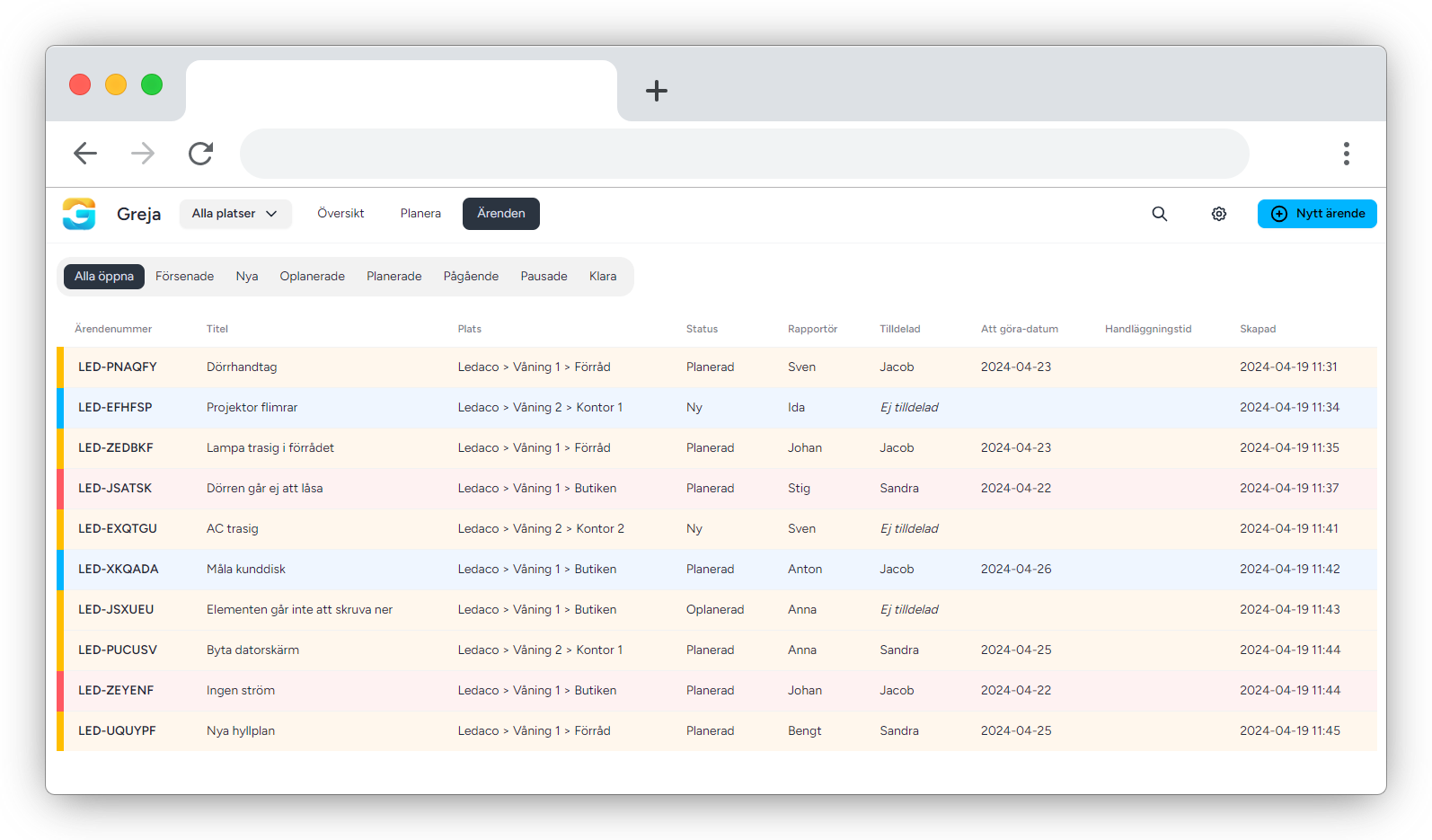Click the Handläggningstid column header

click(1148, 329)
